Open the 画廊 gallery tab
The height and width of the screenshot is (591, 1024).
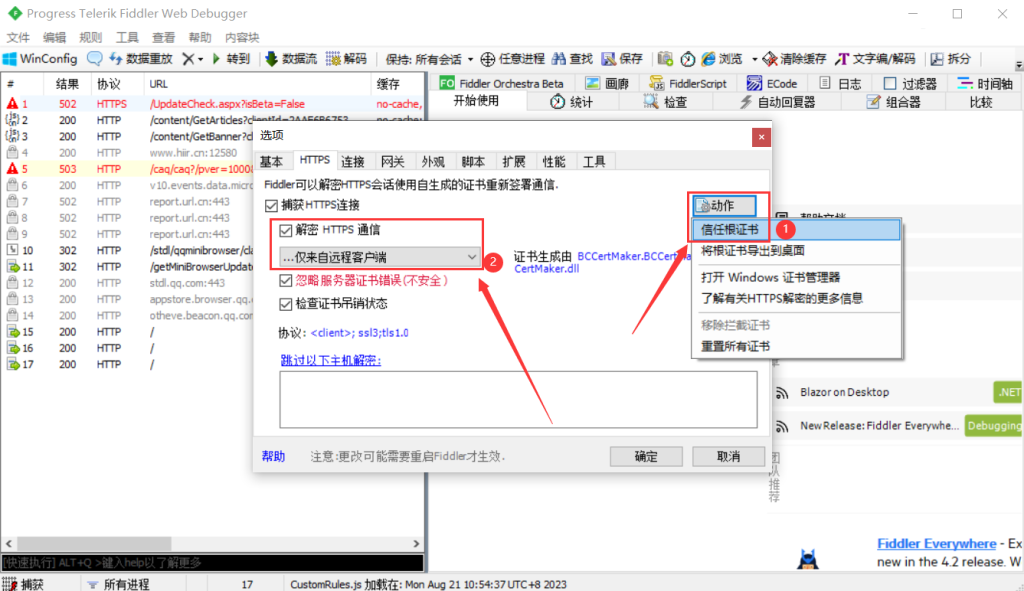(607, 84)
